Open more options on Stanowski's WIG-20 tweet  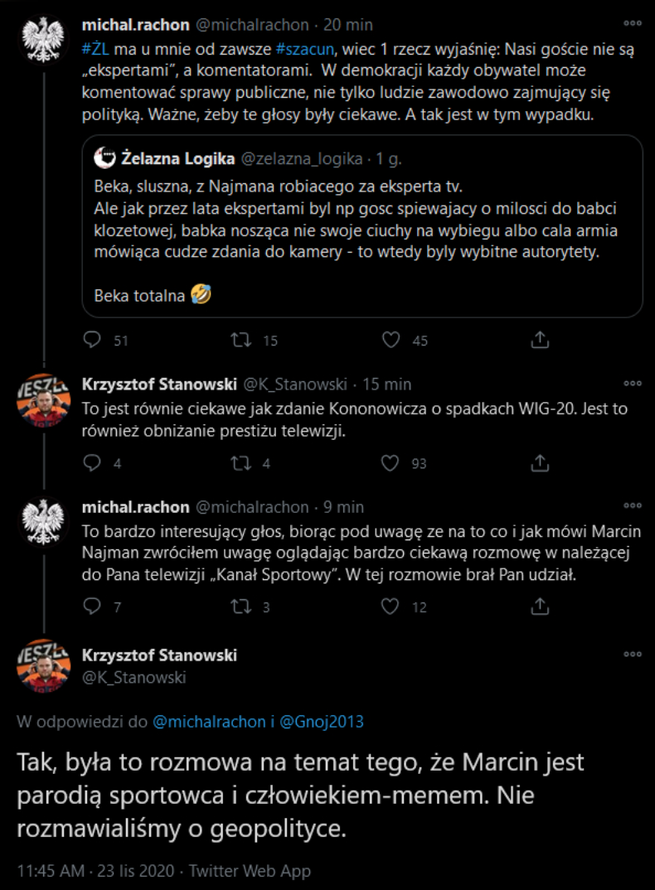[x=632, y=383]
